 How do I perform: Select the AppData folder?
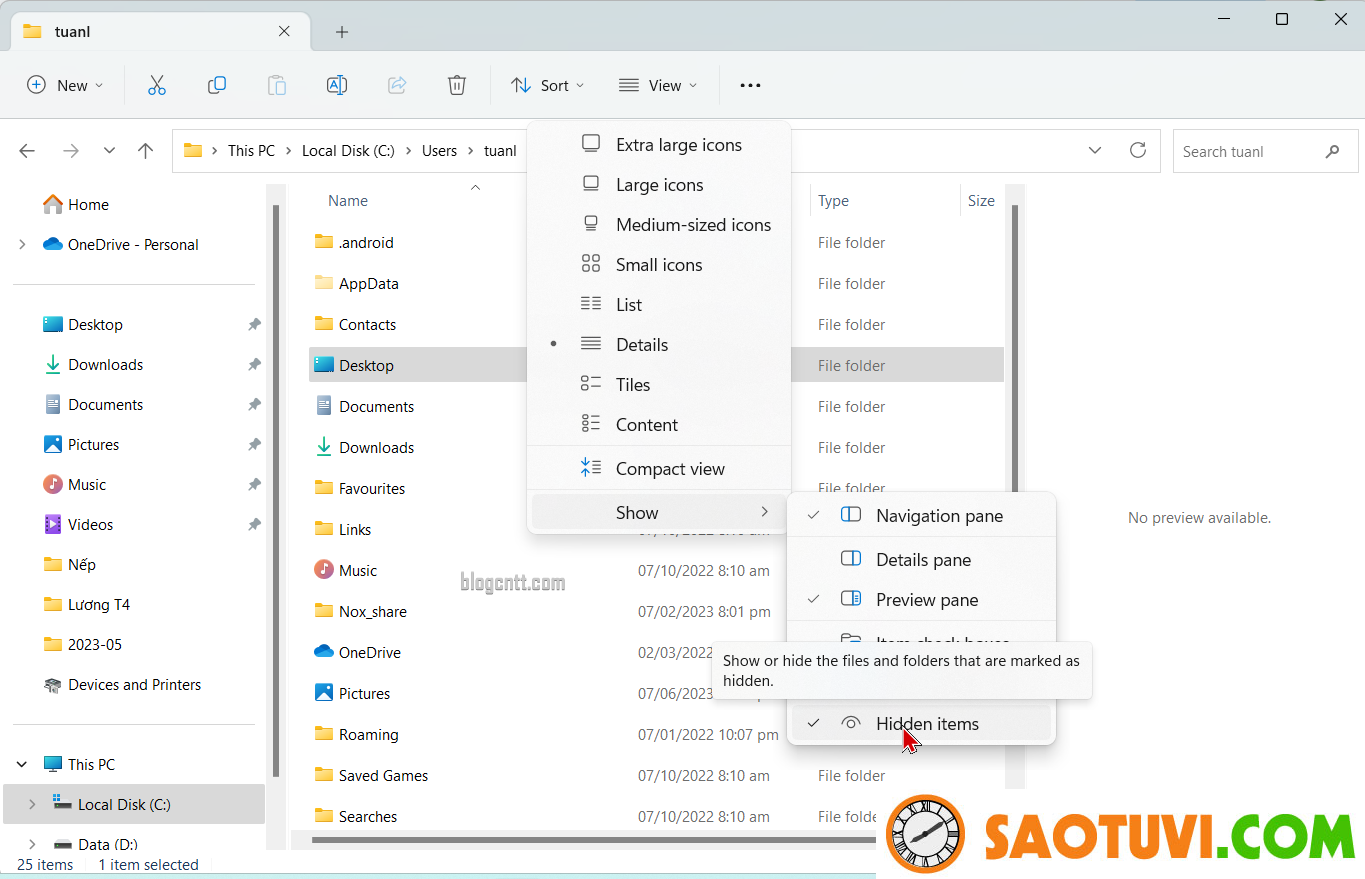coord(356,283)
